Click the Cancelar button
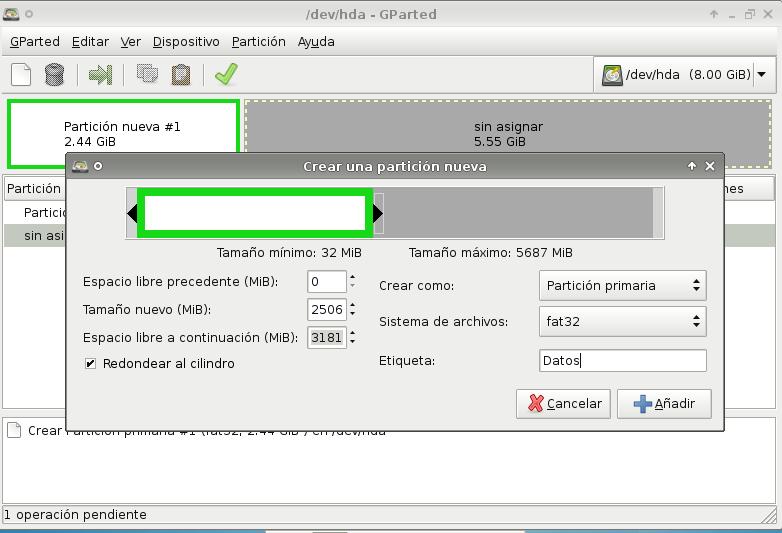 pos(564,404)
